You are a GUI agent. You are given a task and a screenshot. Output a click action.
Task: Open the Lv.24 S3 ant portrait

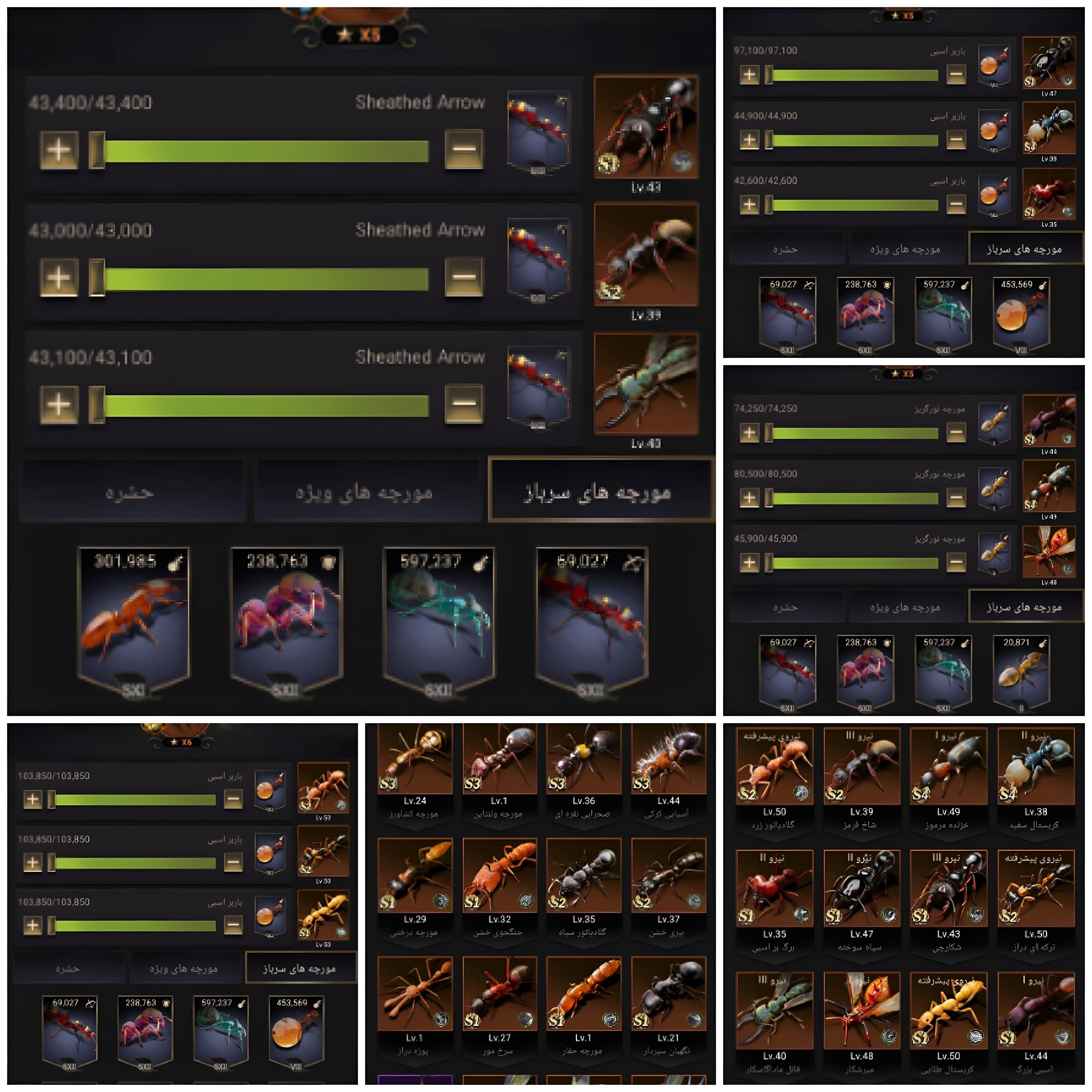click(415, 758)
